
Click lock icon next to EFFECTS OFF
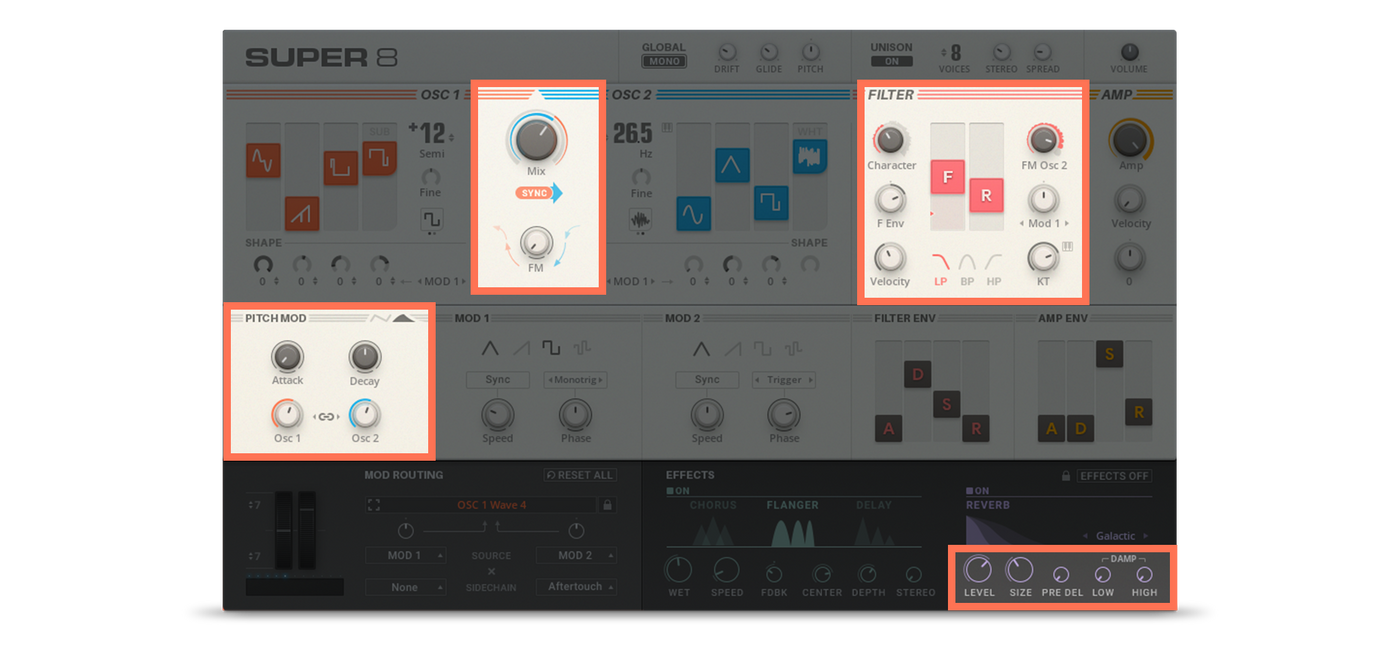pos(1067,476)
